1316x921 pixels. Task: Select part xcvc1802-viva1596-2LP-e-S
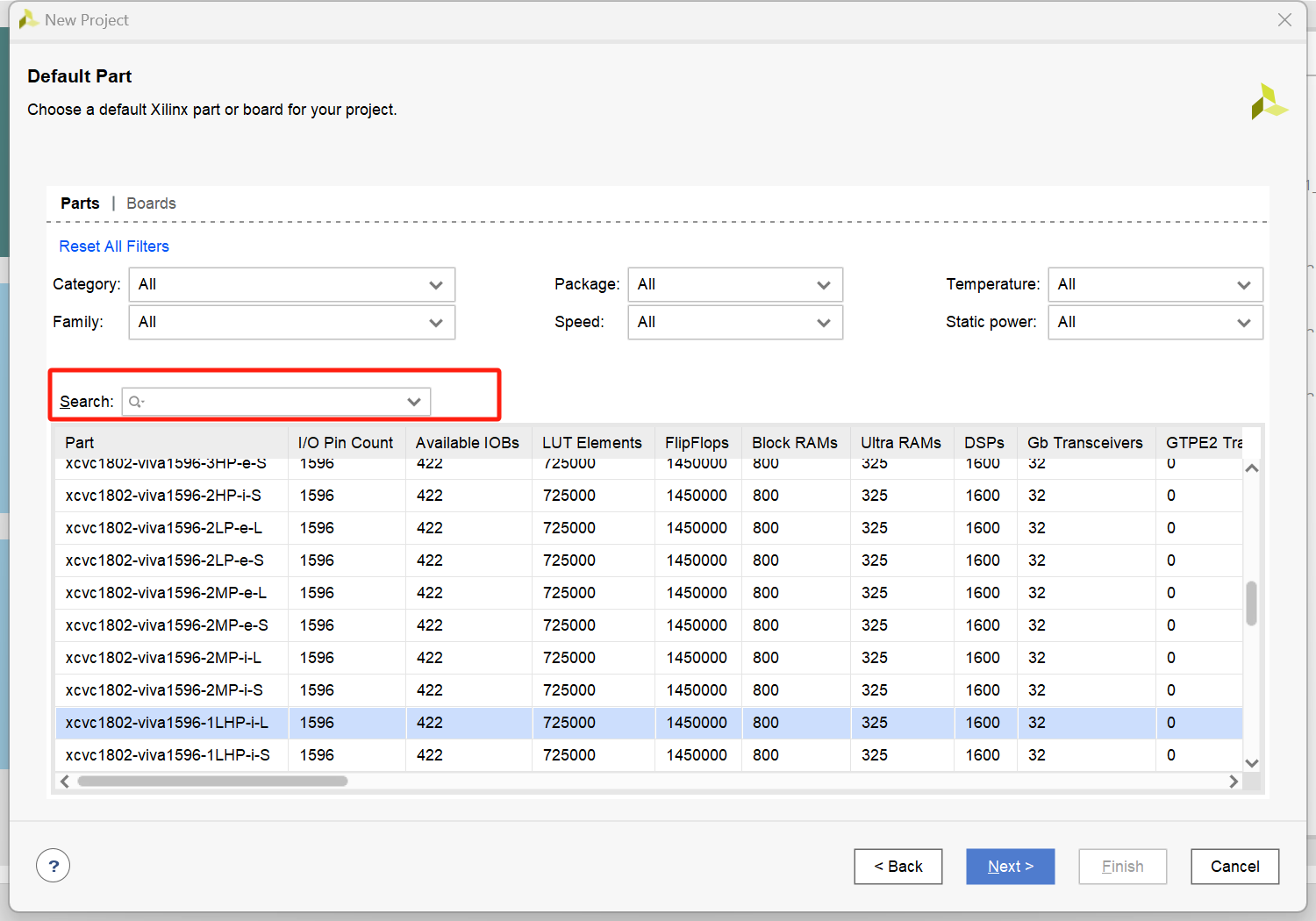(x=648, y=560)
